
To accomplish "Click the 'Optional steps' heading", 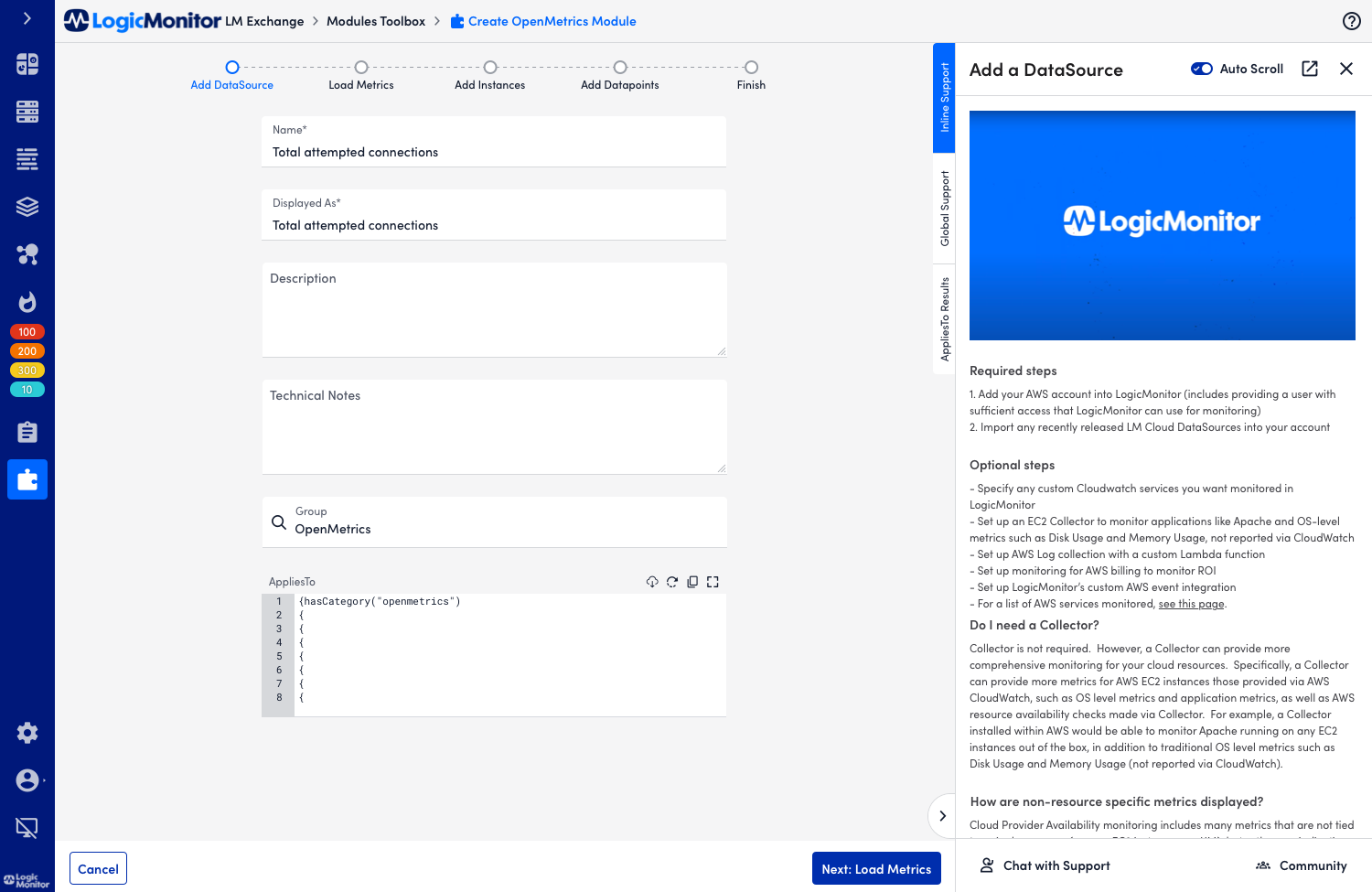I will 1013,465.
